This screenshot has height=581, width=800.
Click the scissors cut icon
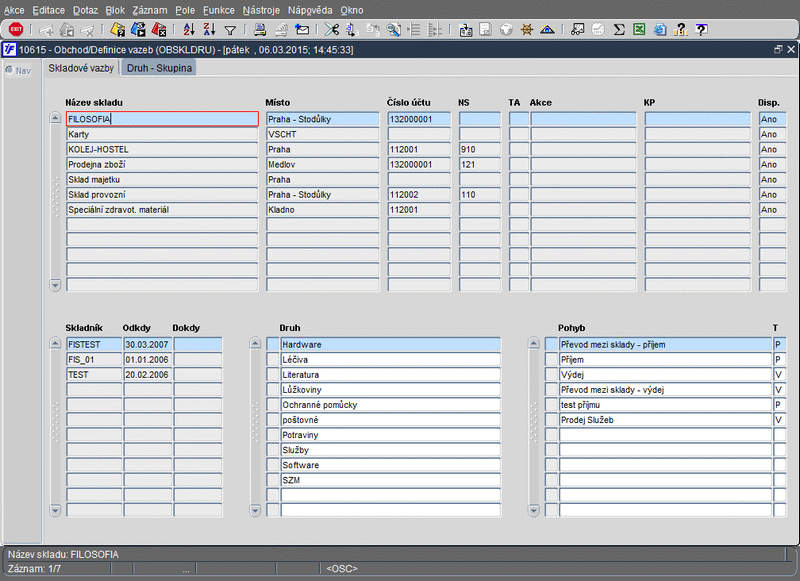[332, 30]
